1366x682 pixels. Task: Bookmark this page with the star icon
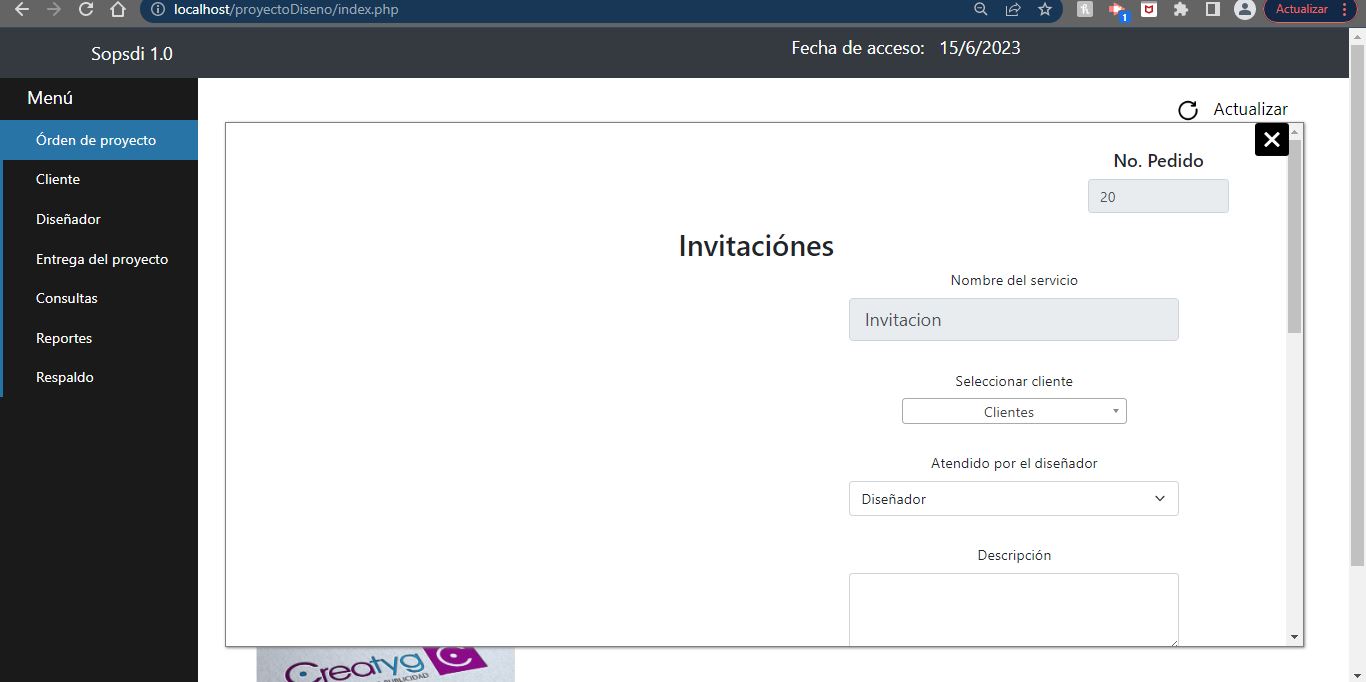pos(1045,10)
